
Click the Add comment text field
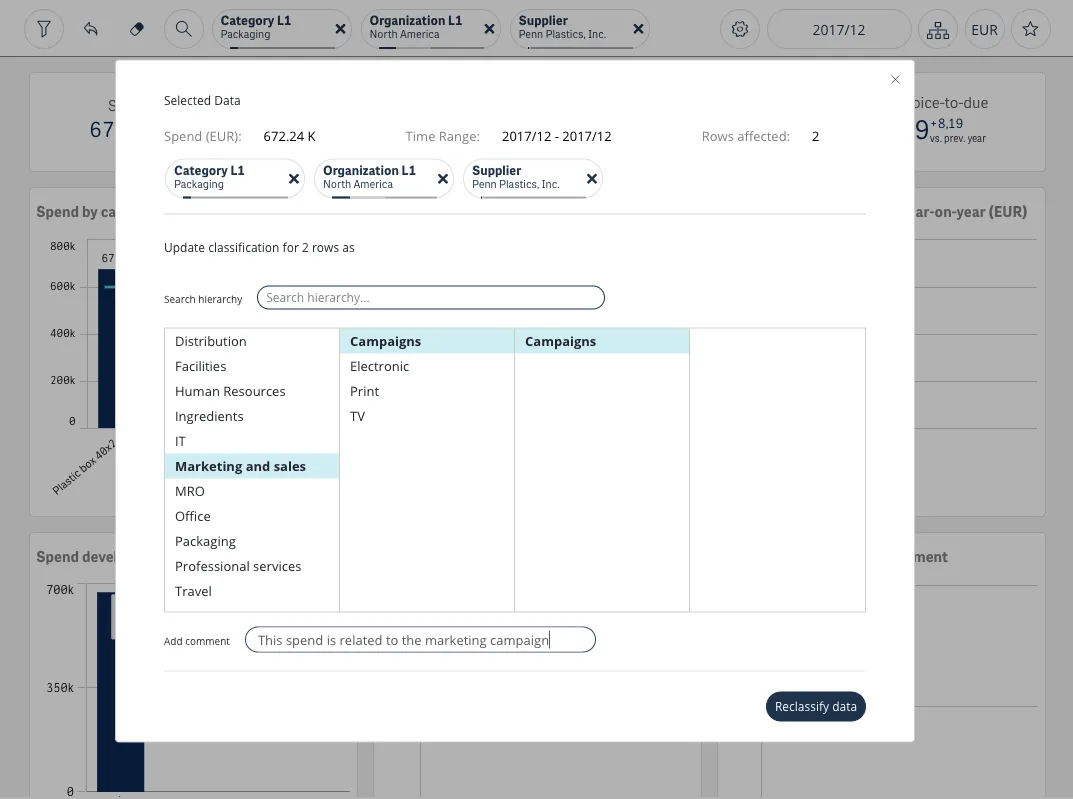tap(420, 640)
